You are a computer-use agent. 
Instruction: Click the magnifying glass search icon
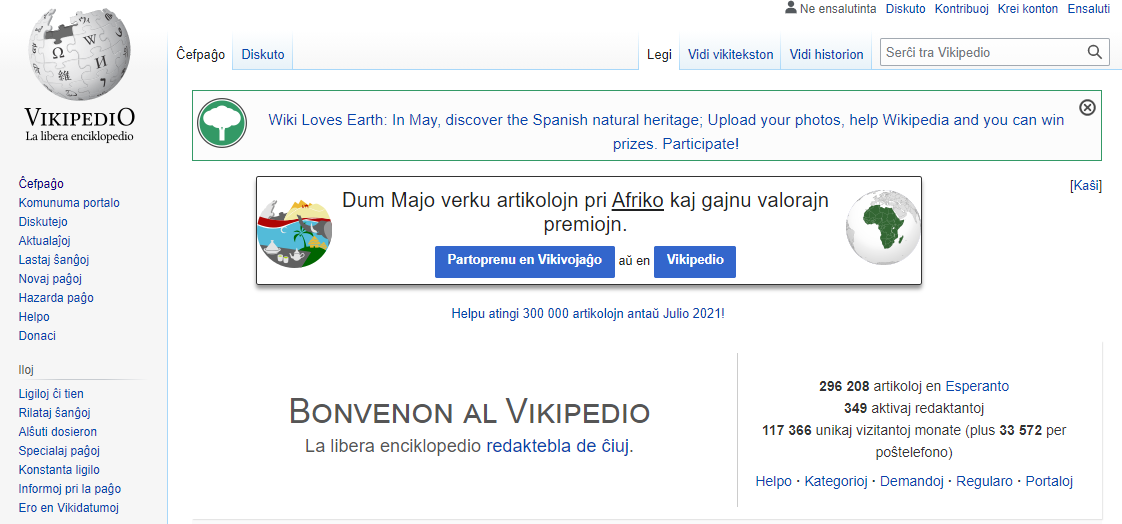1095,53
